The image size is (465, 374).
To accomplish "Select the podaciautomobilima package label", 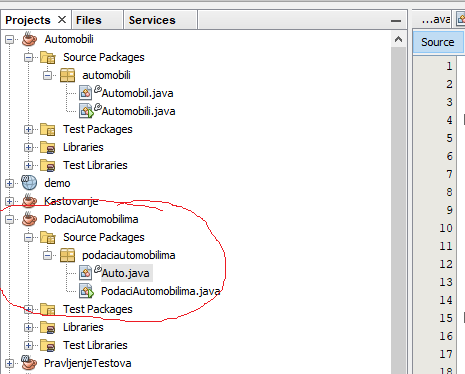I will click(129, 255).
